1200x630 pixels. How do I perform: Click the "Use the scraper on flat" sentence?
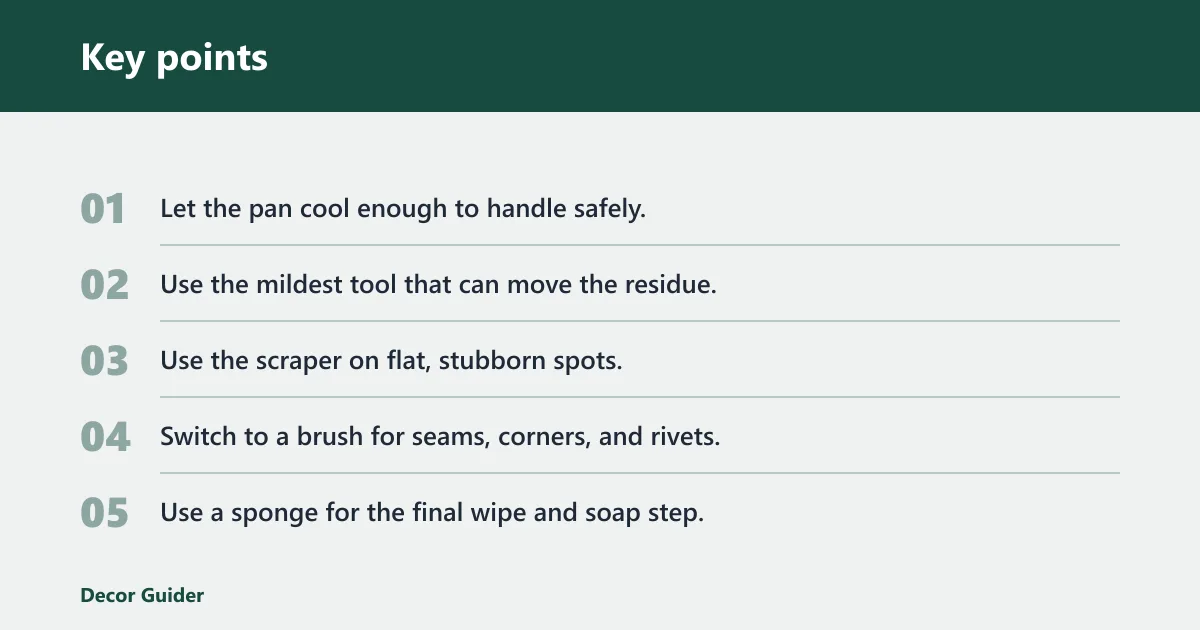(391, 361)
